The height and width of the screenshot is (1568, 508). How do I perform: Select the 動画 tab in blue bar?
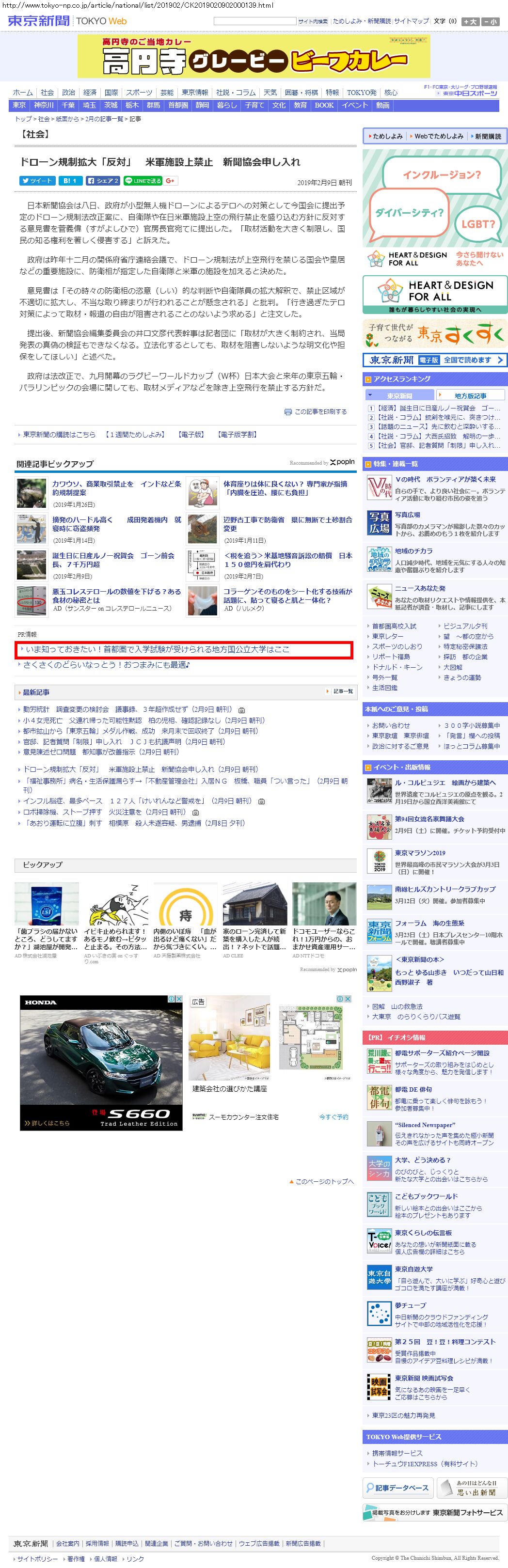pyautogui.click(x=382, y=105)
